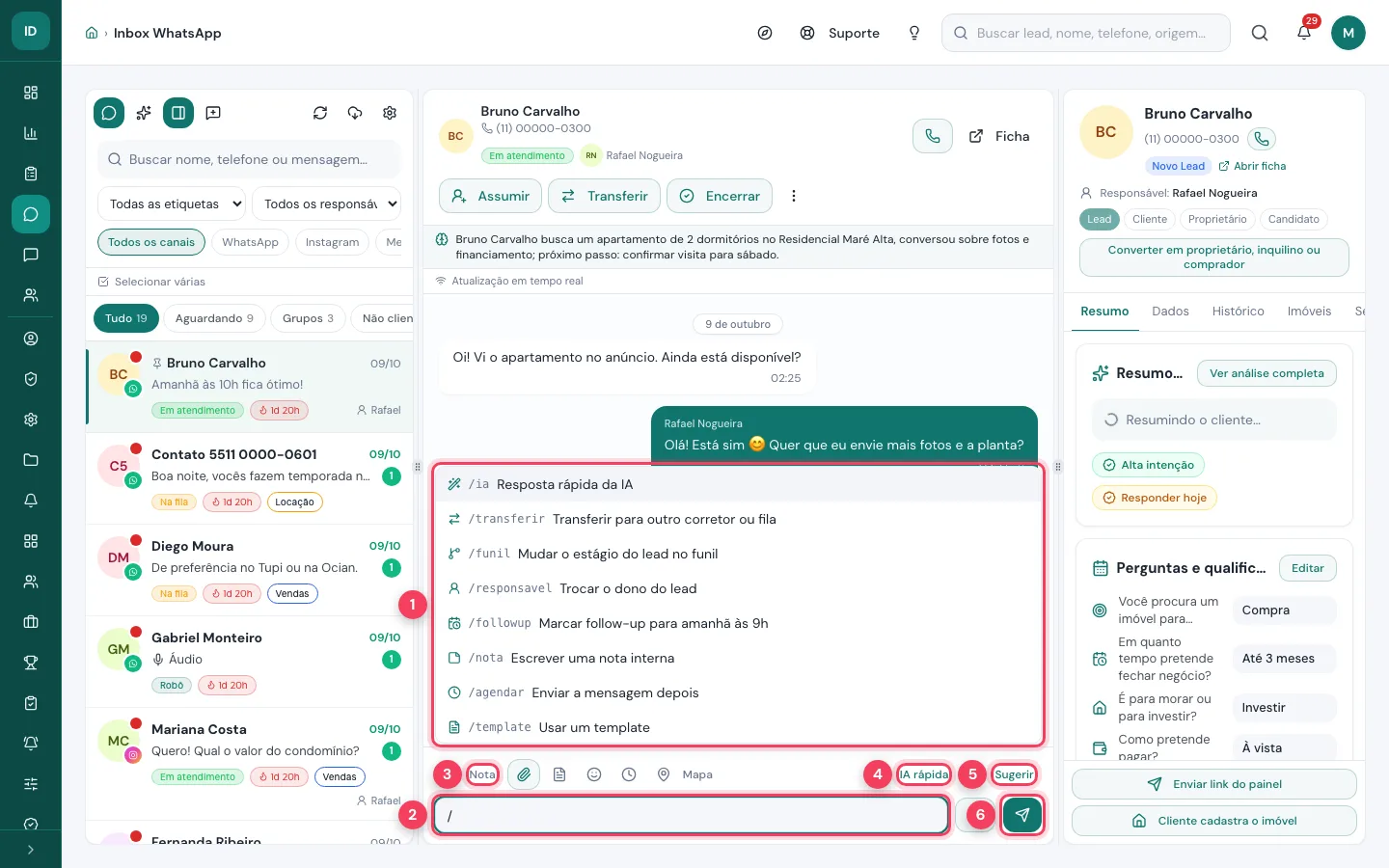This screenshot has width=1389, height=868.
Task: Click the lightbulb tips icon
Action: 914,33
